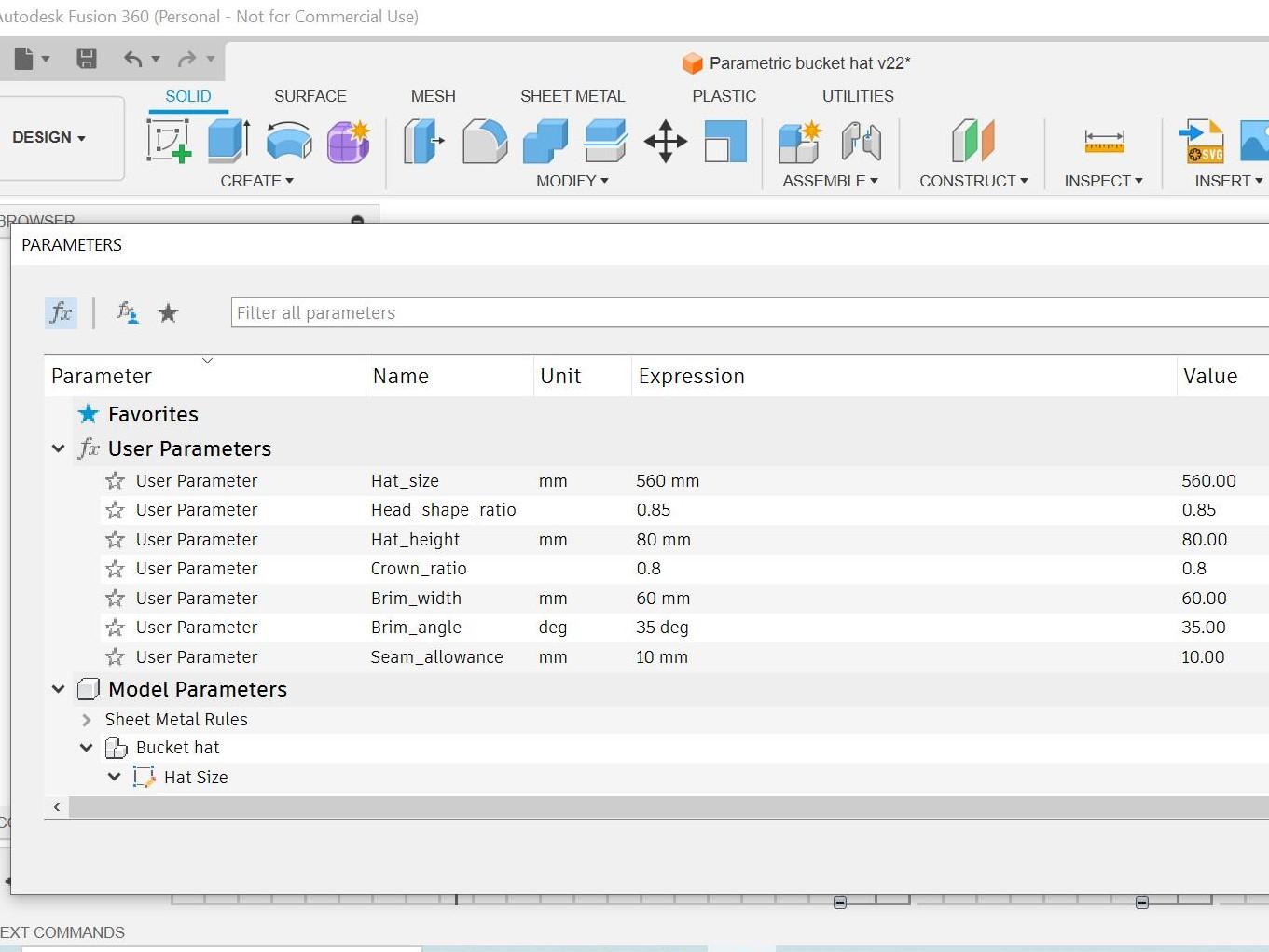The image size is (1269, 952).
Task: Switch to the MESH tab
Action: [x=434, y=96]
